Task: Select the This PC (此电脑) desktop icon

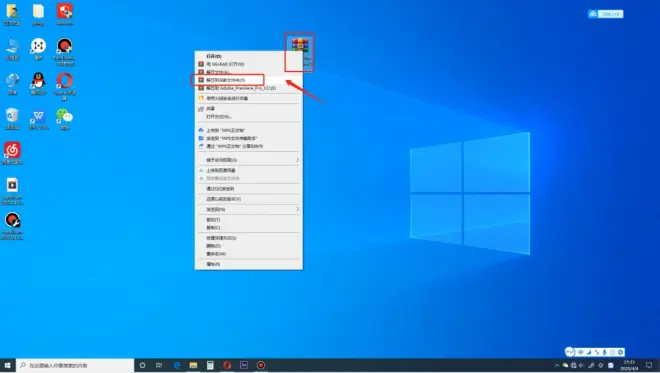Action: coord(12,49)
